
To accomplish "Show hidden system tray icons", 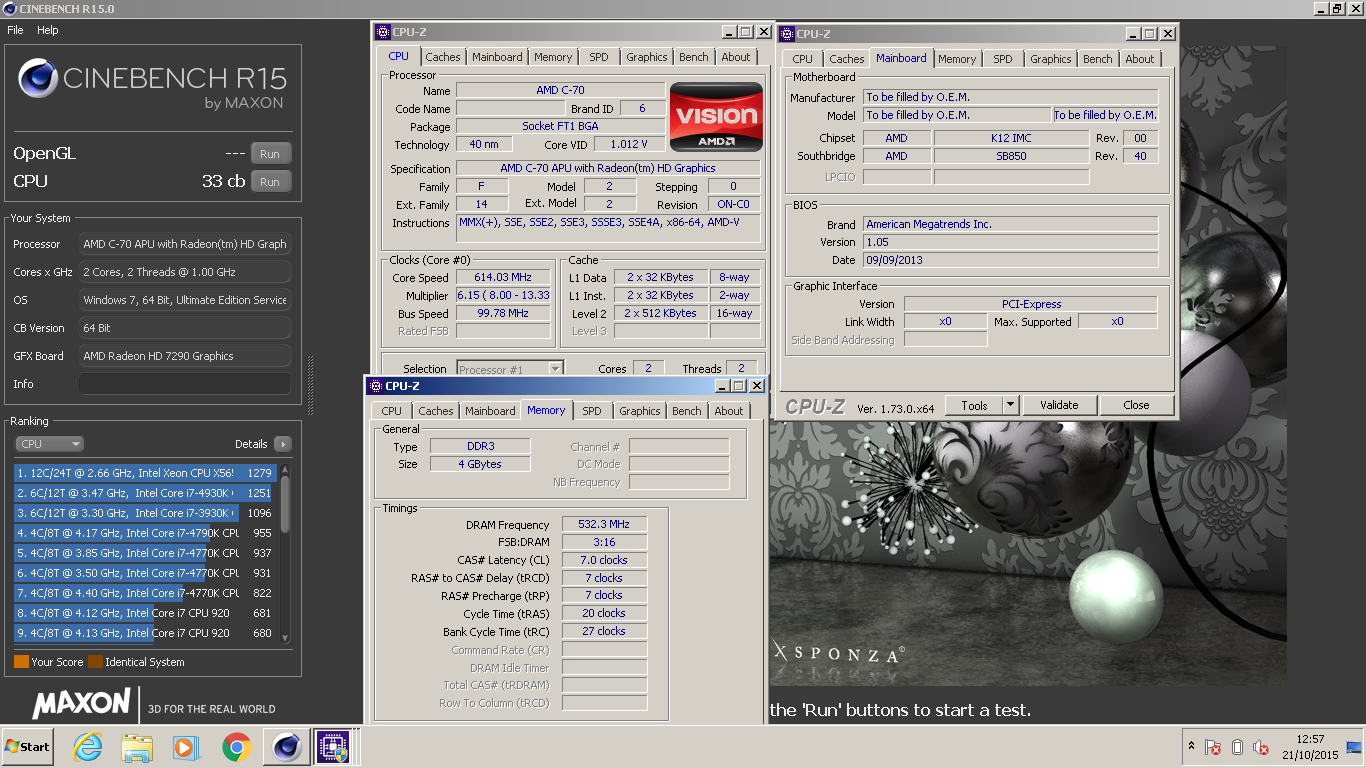I will point(1191,746).
